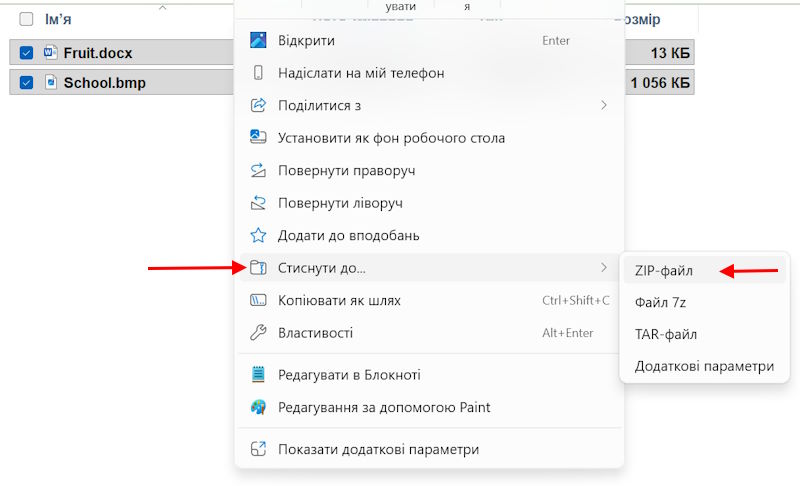Click the phone icon for send to phone
Screen dimensions: 800x486
(x=258, y=73)
